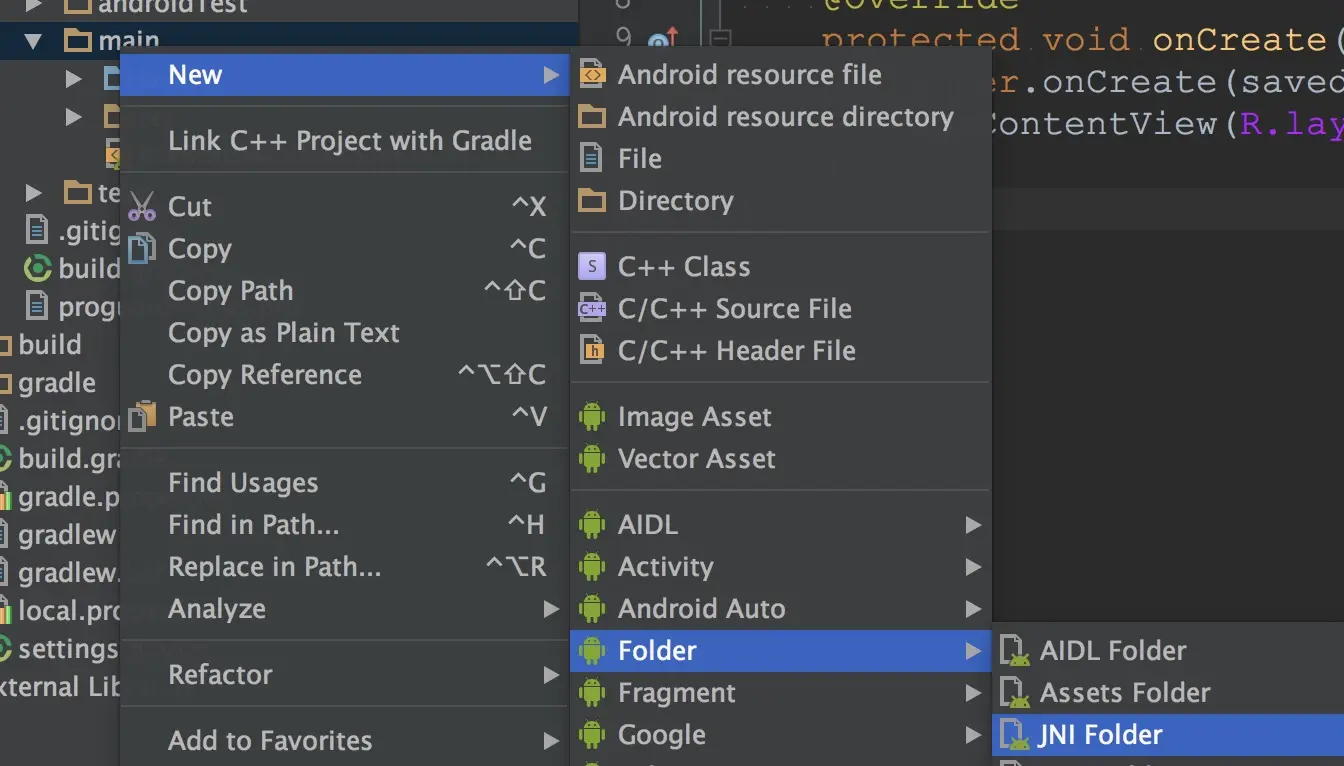The height and width of the screenshot is (766, 1344).
Task: Expand the Analyze submenu arrow
Action: pos(550,609)
